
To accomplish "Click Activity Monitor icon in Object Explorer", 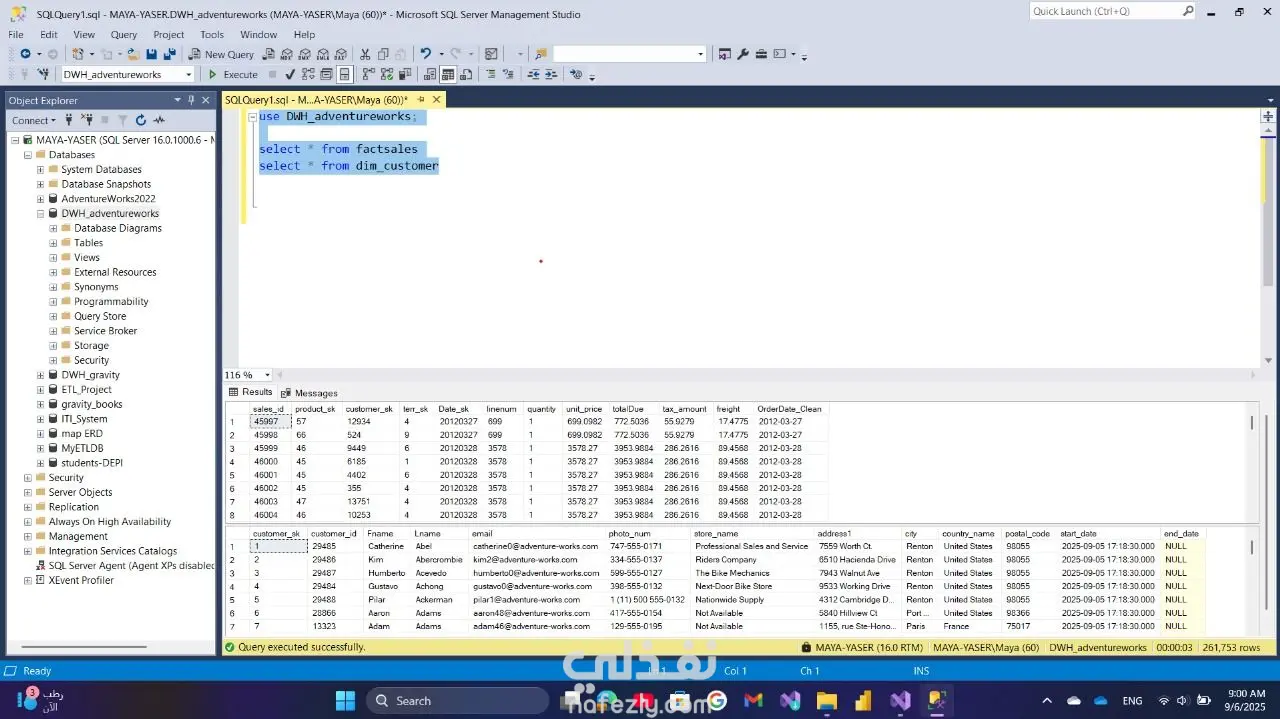I will 159,120.
